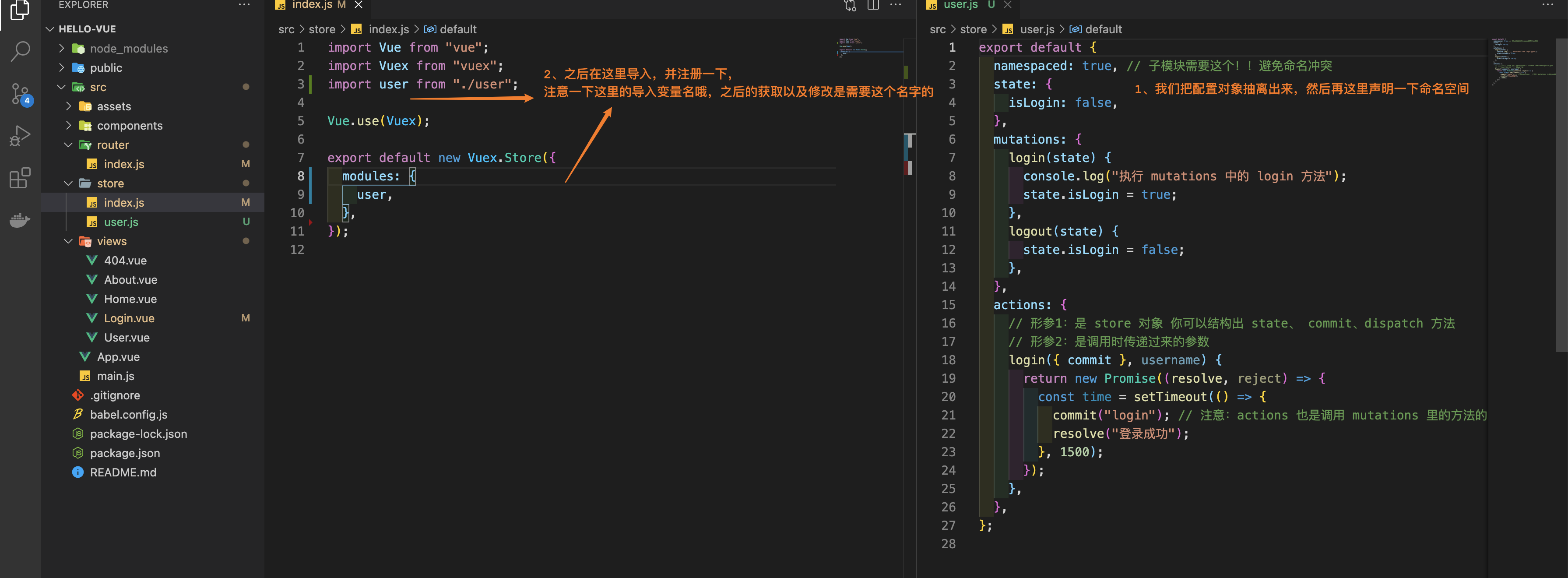Click user.js file in store folder
This screenshot has height=578, width=1568.
coord(120,221)
